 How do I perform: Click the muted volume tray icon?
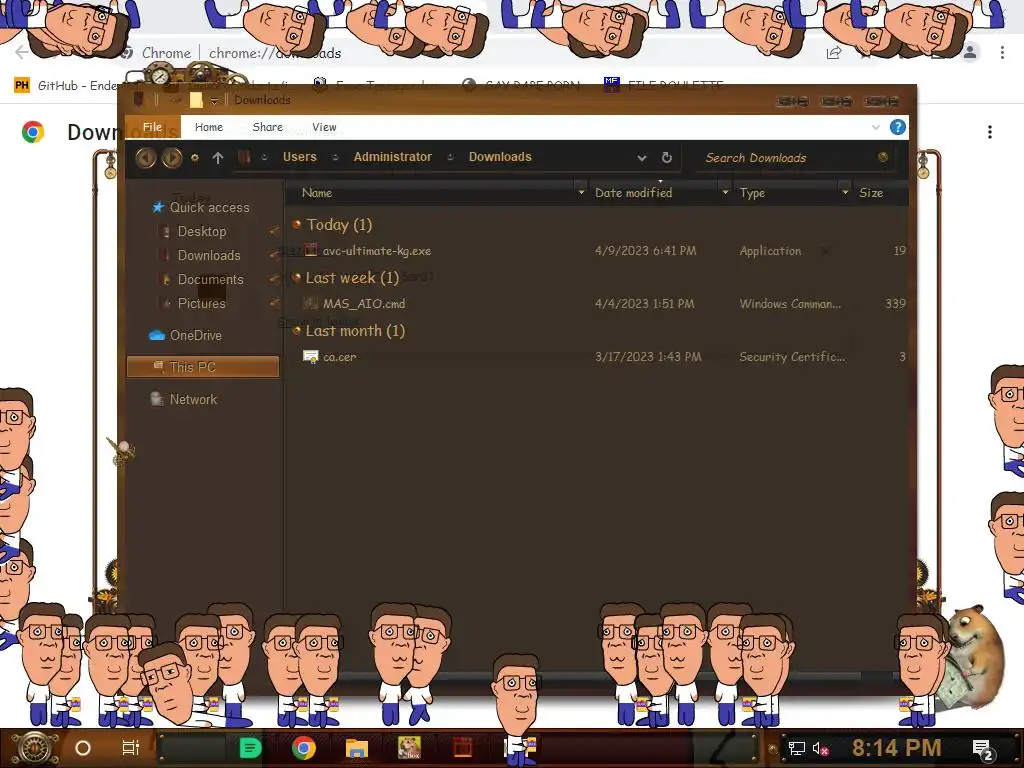[x=820, y=748]
